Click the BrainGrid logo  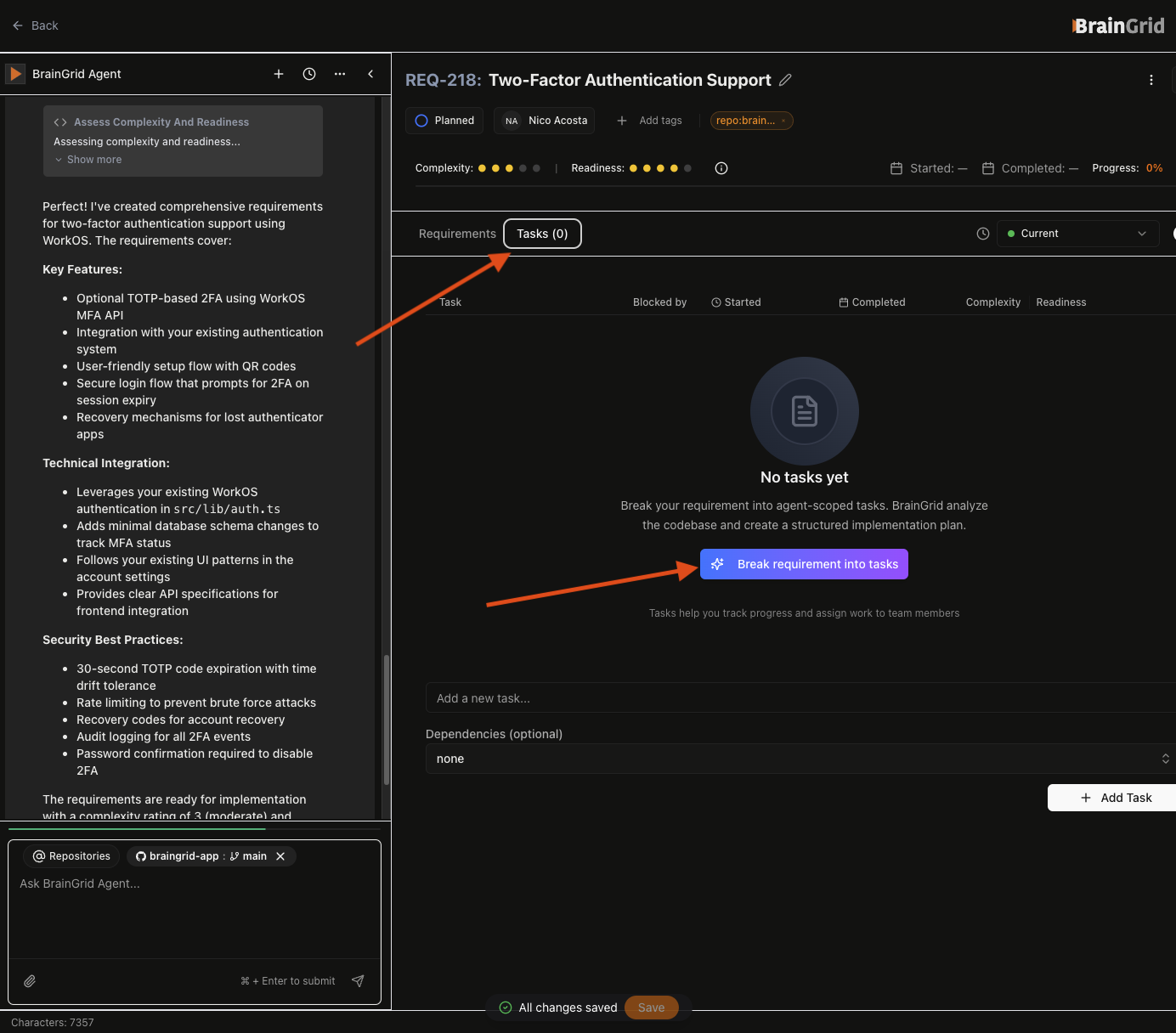1118,25
